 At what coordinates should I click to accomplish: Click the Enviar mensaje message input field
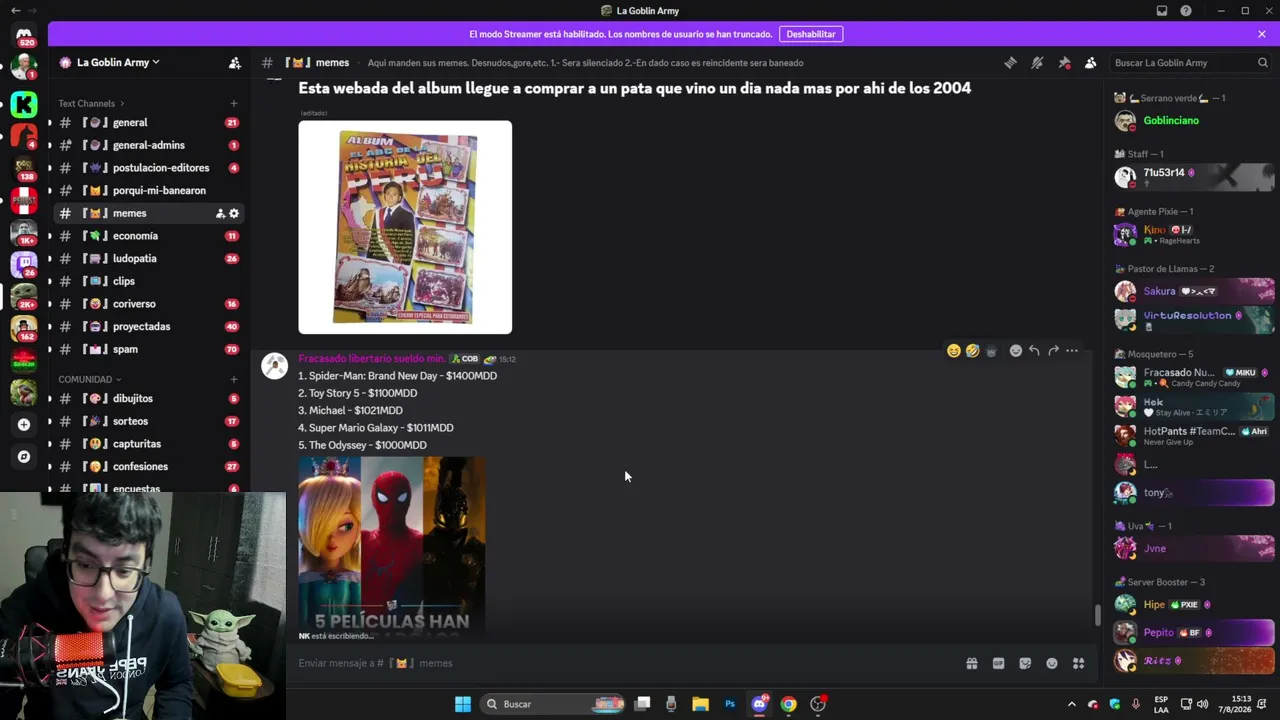pyautogui.click(x=625, y=663)
